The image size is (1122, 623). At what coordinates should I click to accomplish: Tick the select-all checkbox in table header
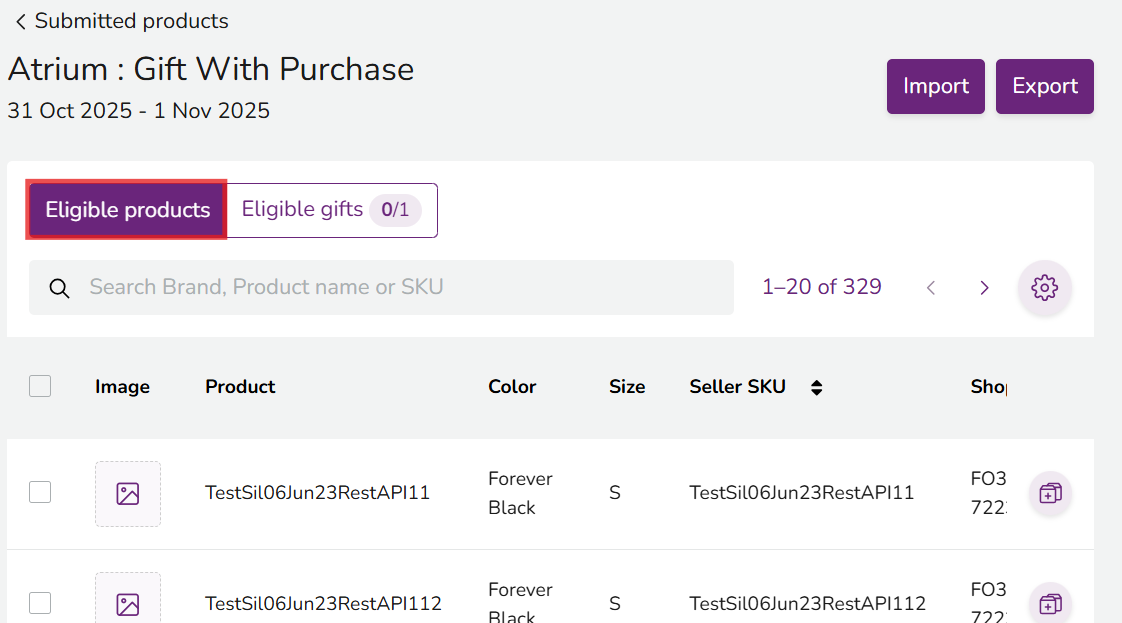[40, 386]
